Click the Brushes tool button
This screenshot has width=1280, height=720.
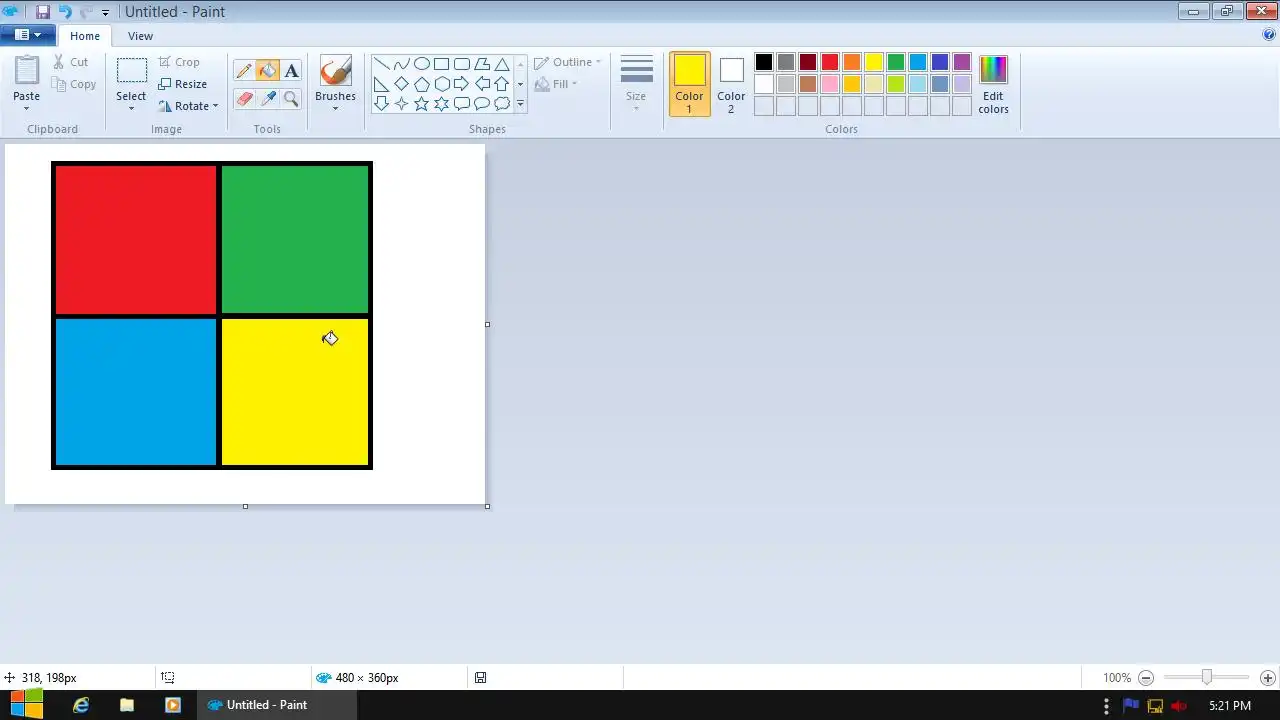tap(335, 70)
